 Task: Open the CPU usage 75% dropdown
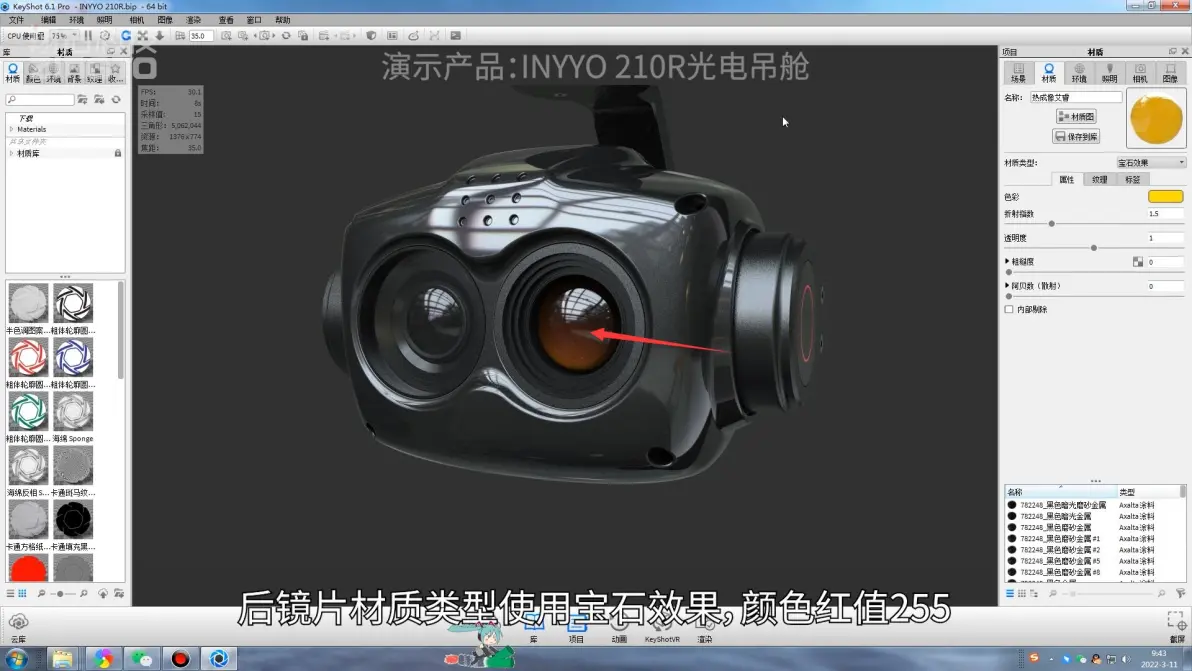click(63, 36)
